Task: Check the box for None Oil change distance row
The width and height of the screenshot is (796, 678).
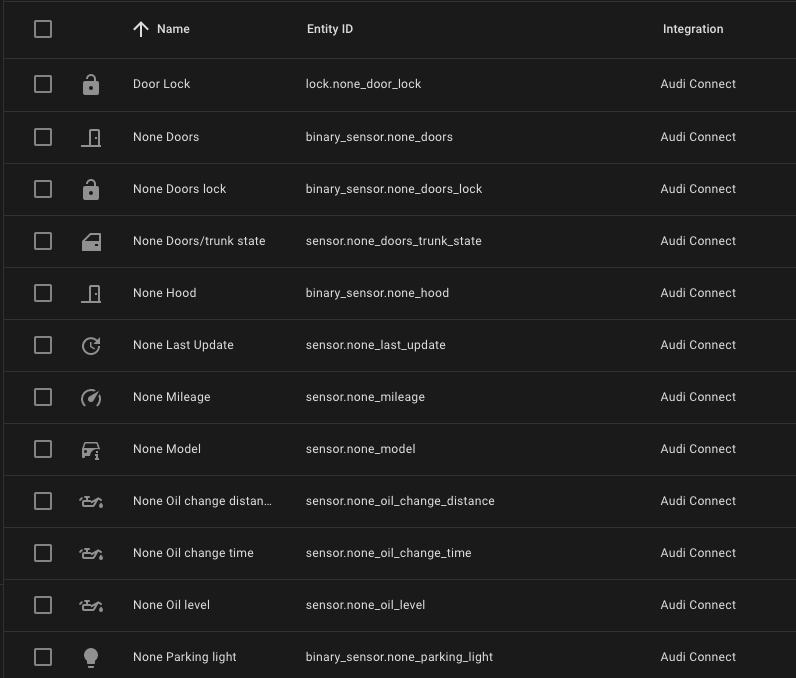Action: point(43,501)
